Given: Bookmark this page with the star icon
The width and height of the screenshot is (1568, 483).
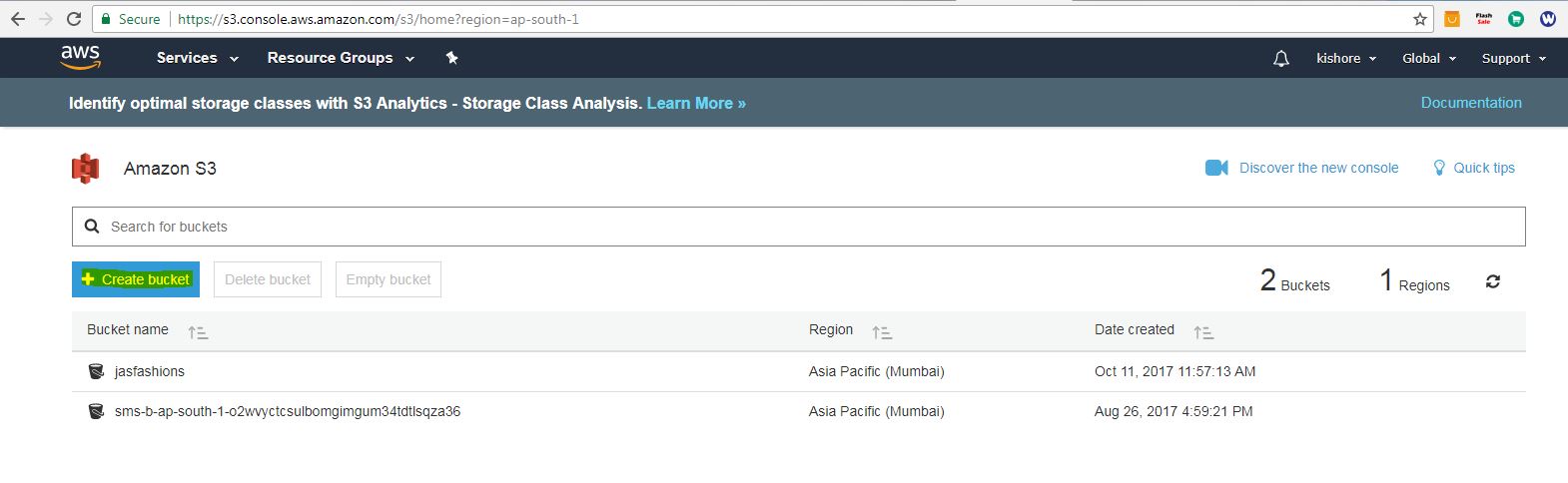Looking at the screenshot, I should (x=1419, y=19).
